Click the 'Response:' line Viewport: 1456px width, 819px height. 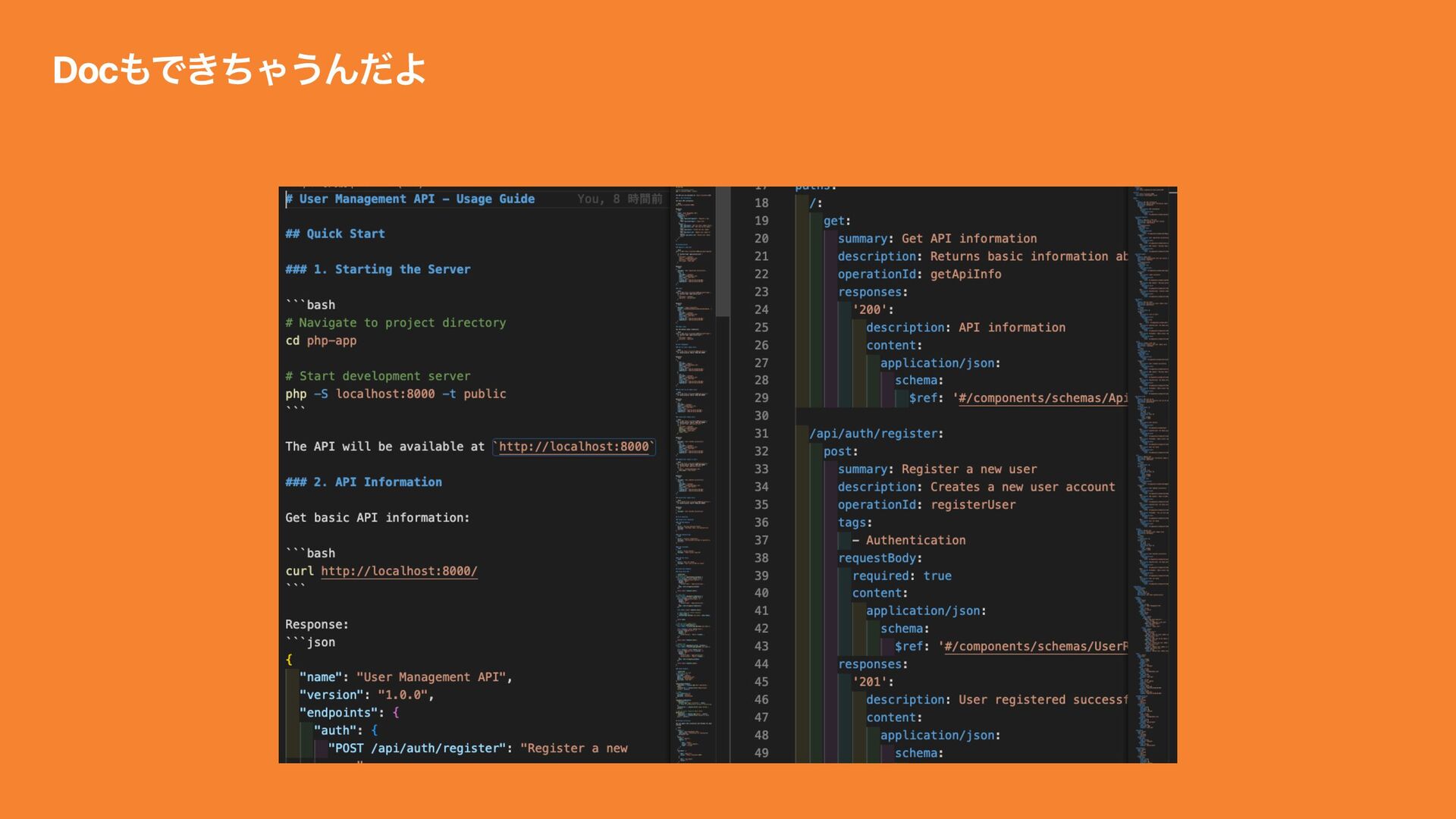click(x=317, y=624)
